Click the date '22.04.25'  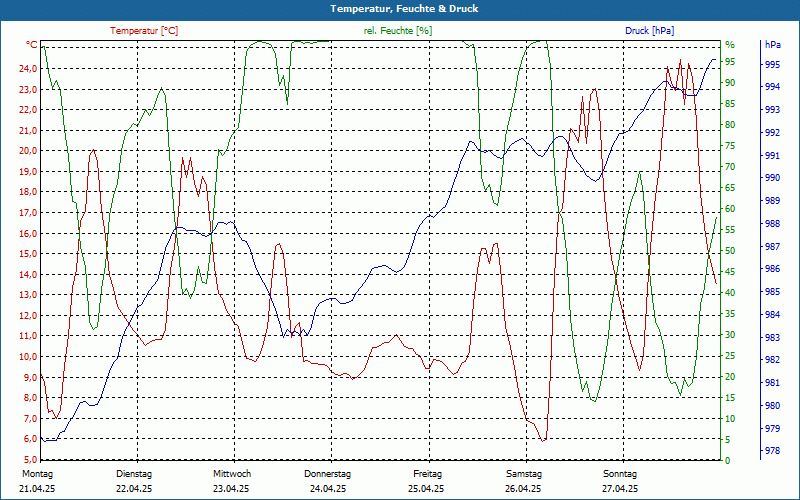tap(134, 489)
